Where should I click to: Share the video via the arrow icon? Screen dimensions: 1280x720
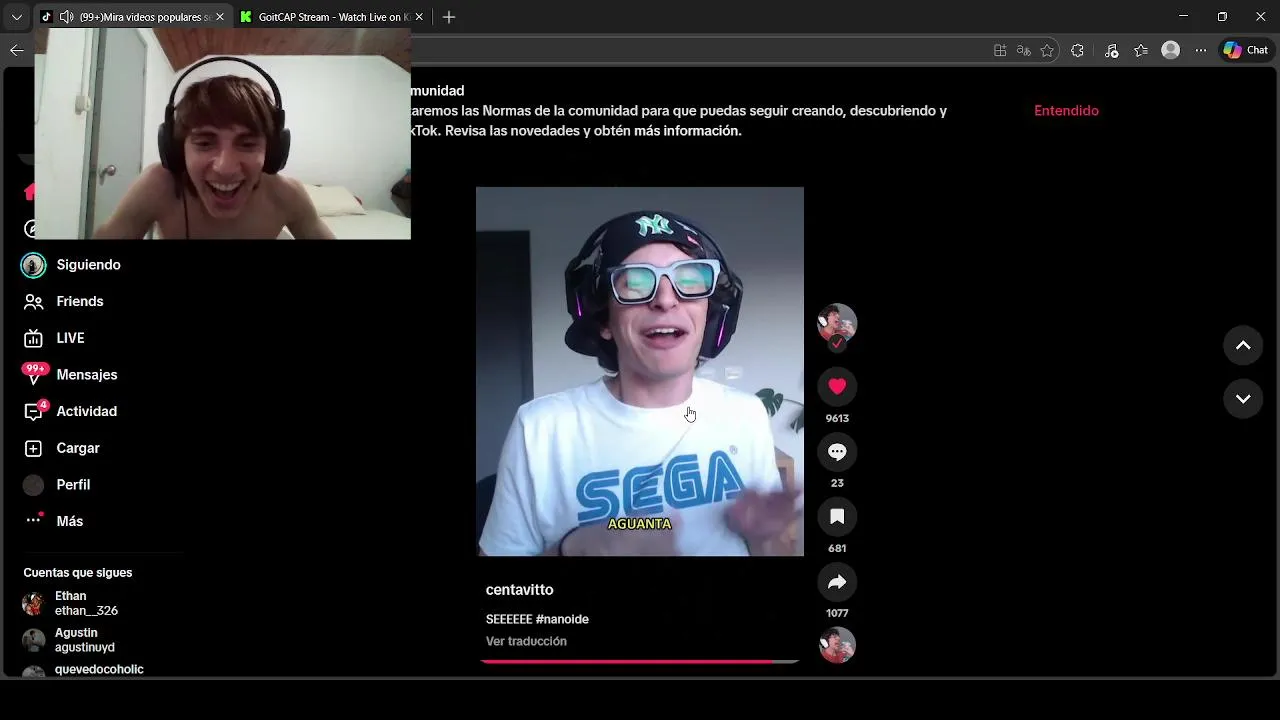837,582
